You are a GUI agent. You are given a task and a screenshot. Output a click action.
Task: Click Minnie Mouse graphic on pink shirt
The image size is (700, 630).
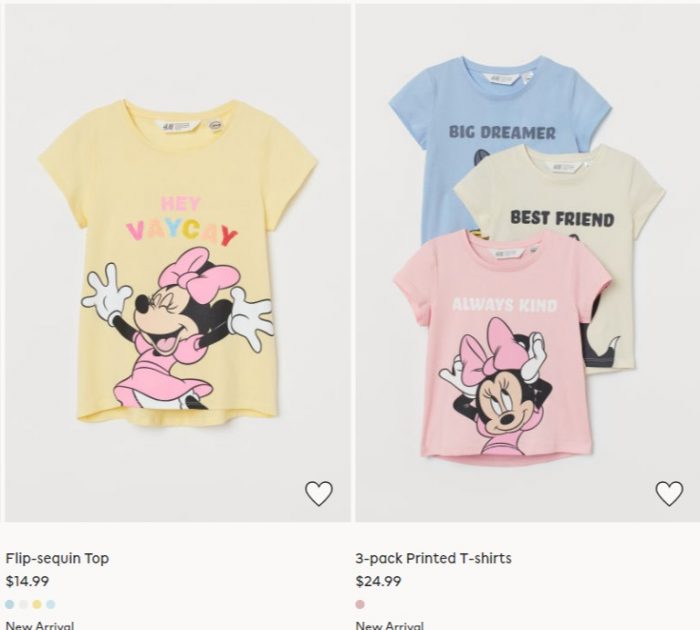(496, 386)
